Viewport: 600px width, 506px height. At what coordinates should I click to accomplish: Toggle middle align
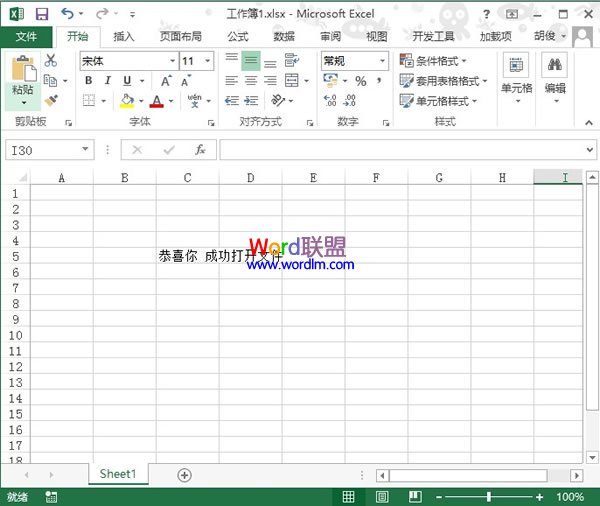tap(251, 60)
